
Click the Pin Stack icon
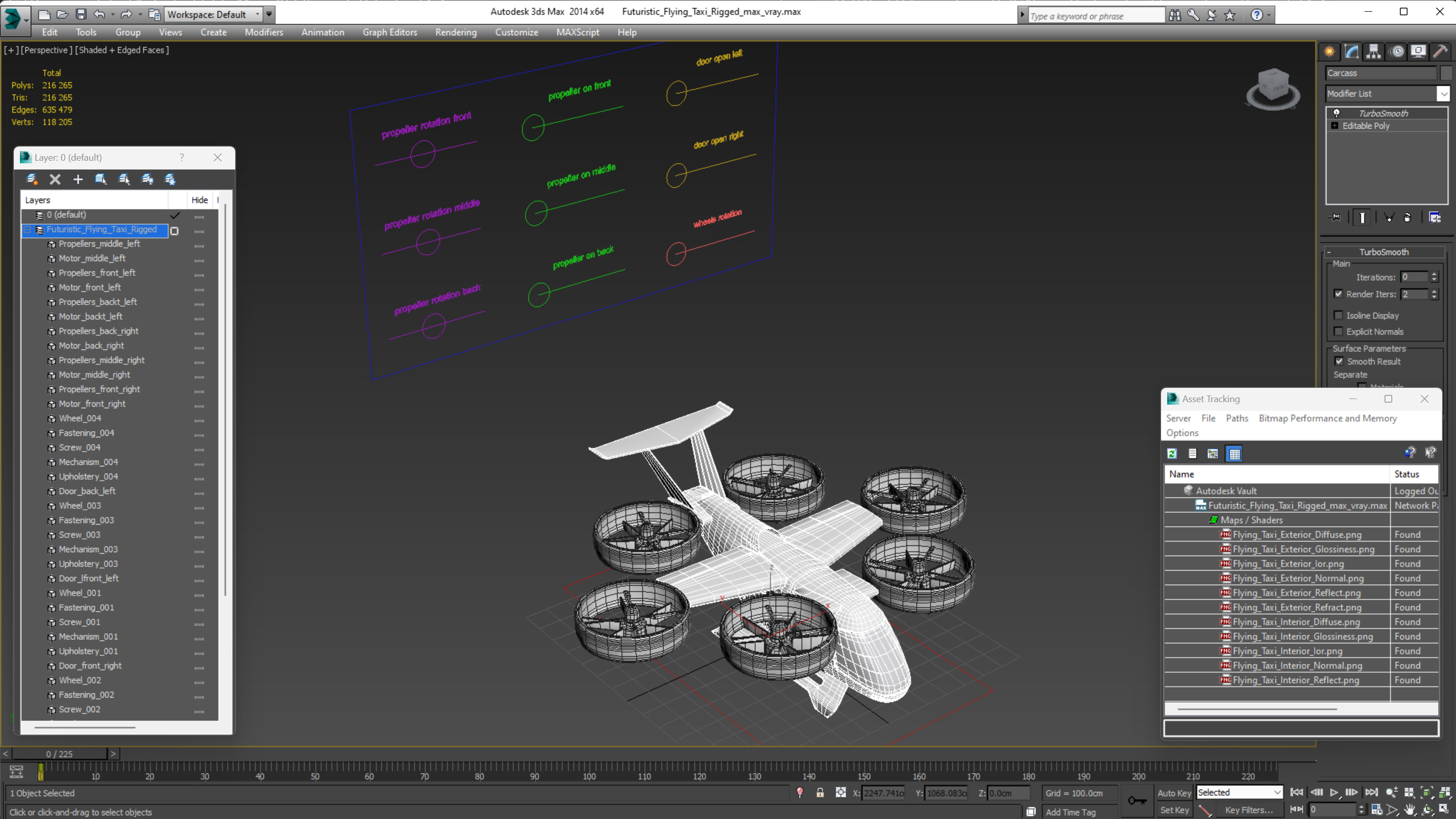coord(1335,217)
